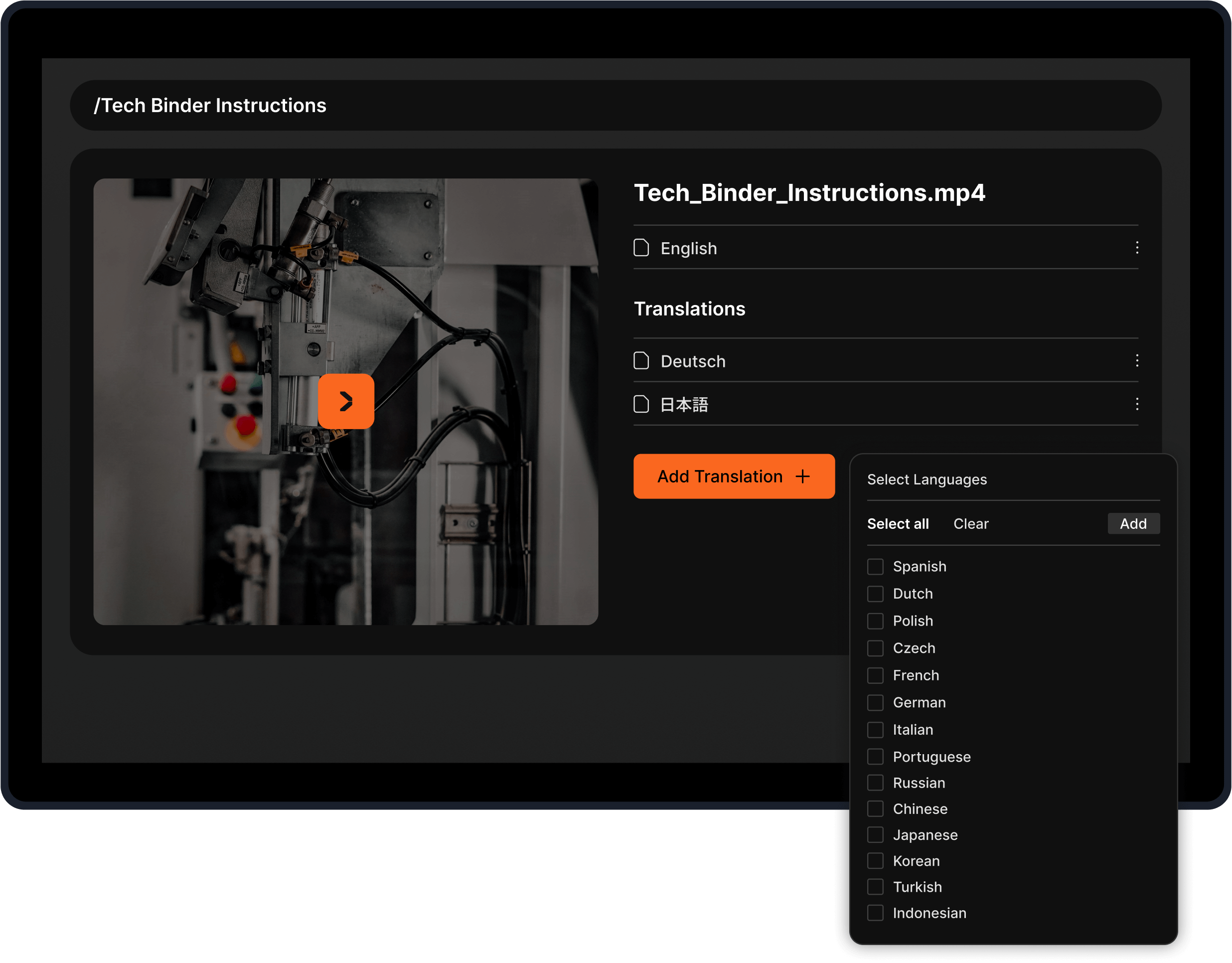Tick the Korean language checkbox
This screenshot has width=1232, height=963.
coord(875,861)
